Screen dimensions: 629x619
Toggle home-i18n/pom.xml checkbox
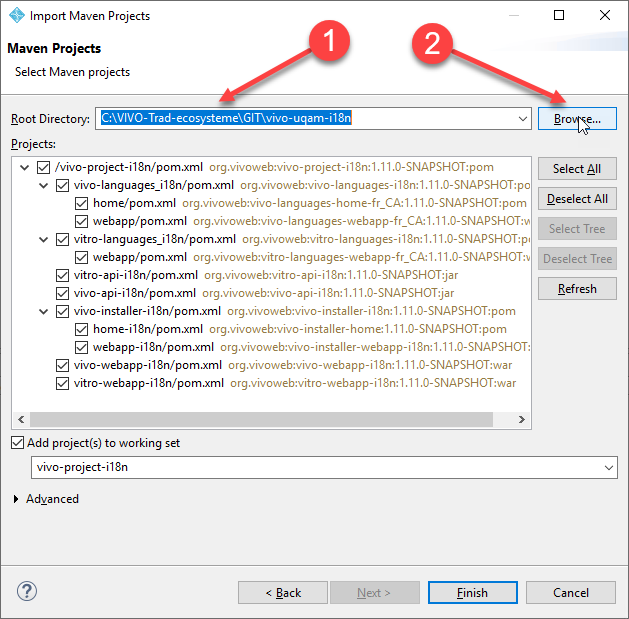(x=81, y=329)
